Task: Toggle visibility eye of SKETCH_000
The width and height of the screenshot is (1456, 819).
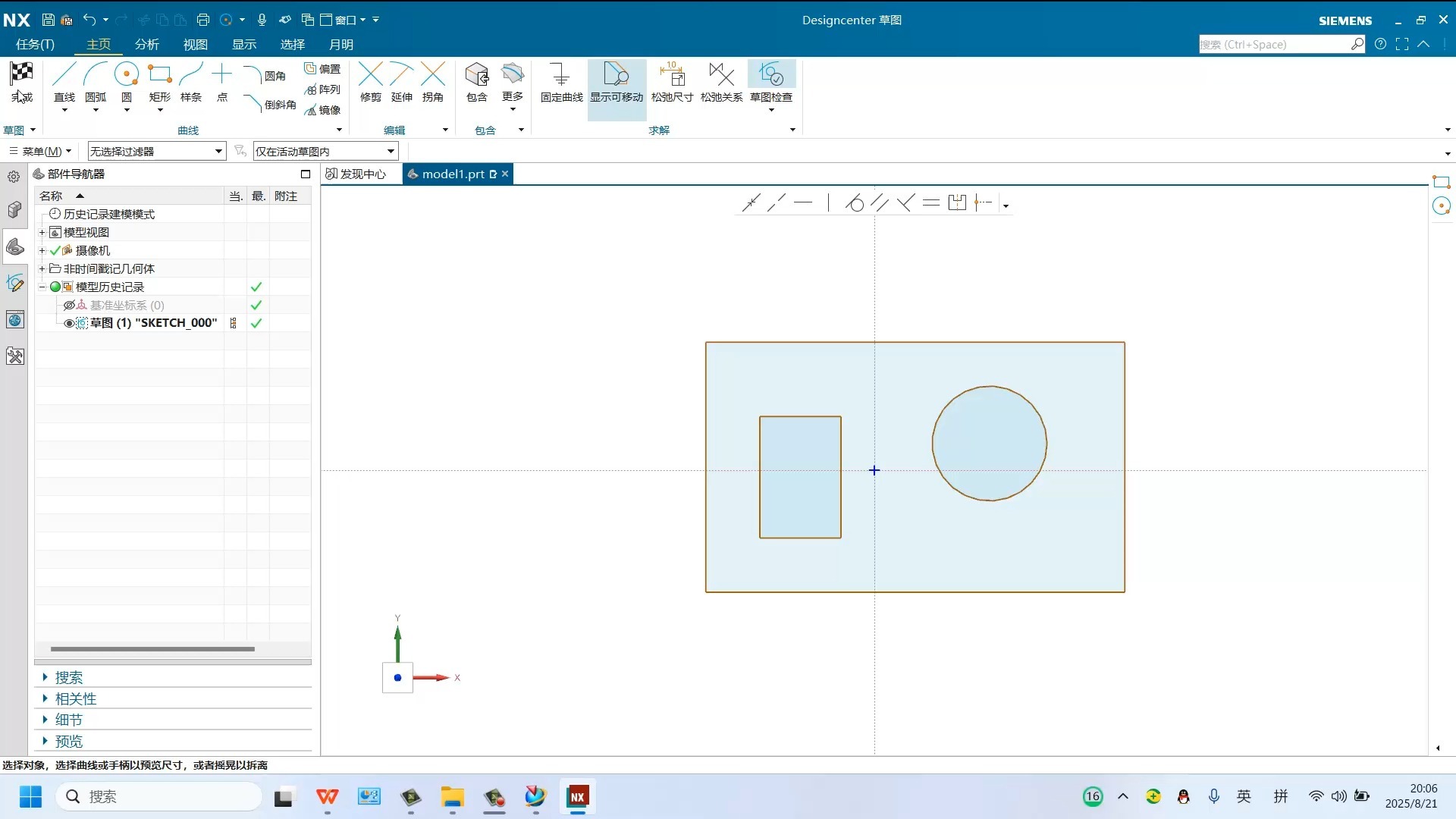Action: click(69, 323)
